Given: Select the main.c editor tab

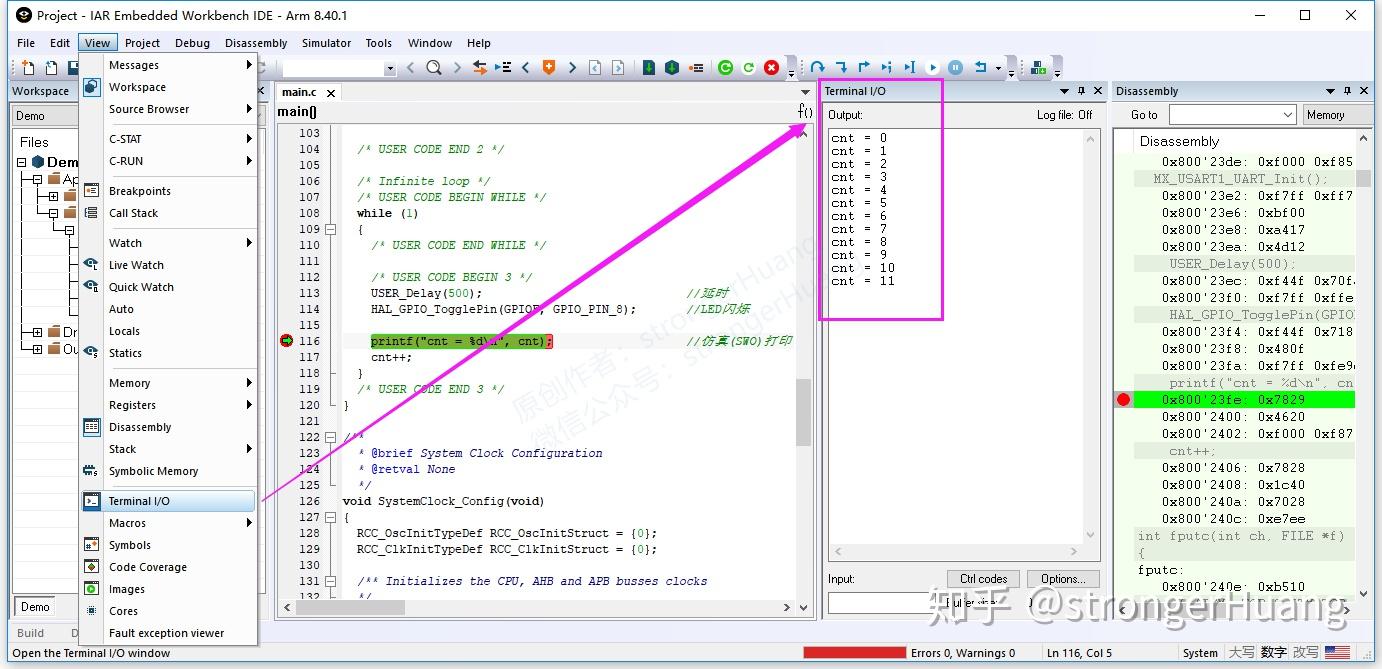Looking at the screenshot, I should click(300, 91).
